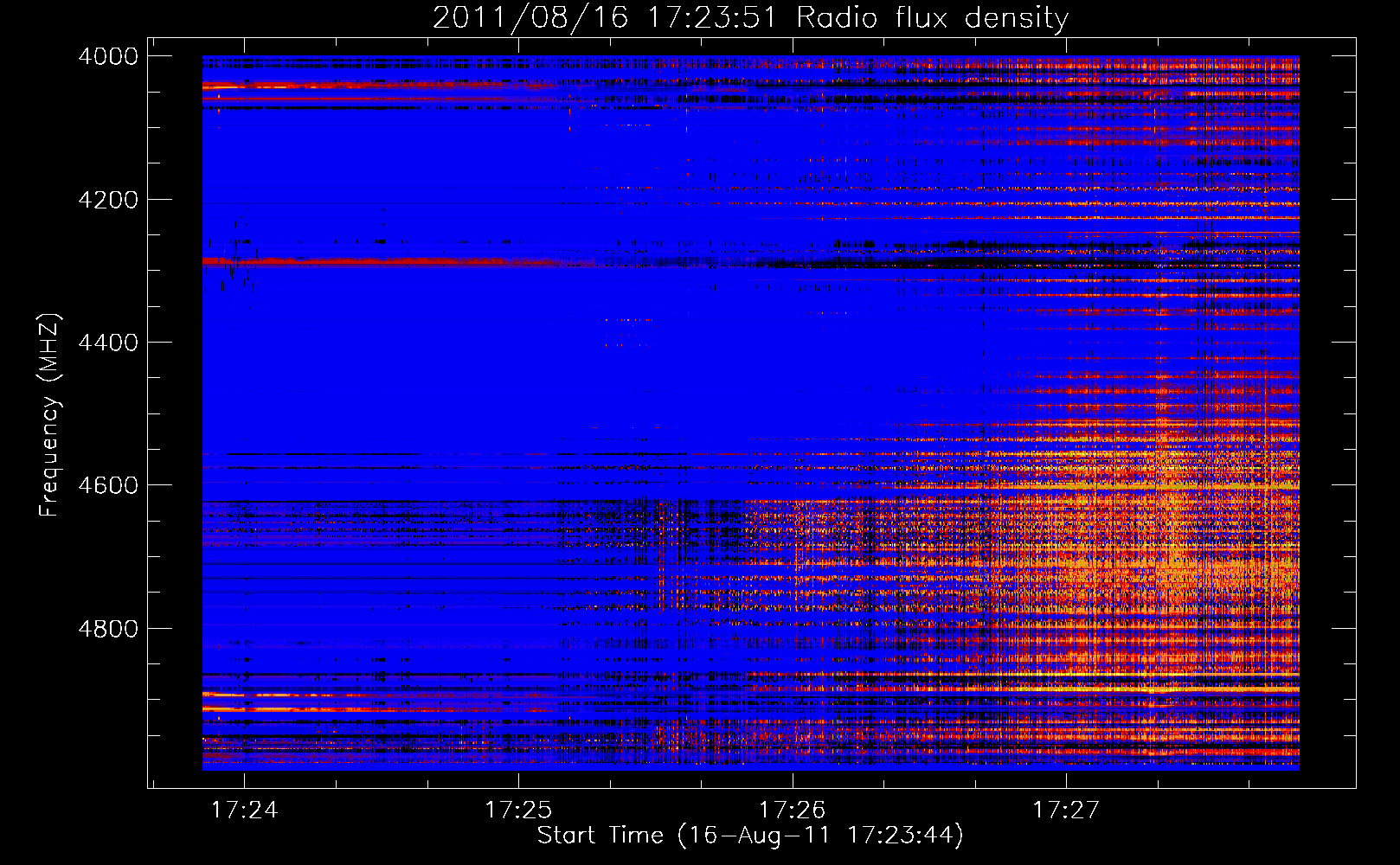Select the 4800 frequency axis label
The image size is (1400, 865).
coord(108,628)
